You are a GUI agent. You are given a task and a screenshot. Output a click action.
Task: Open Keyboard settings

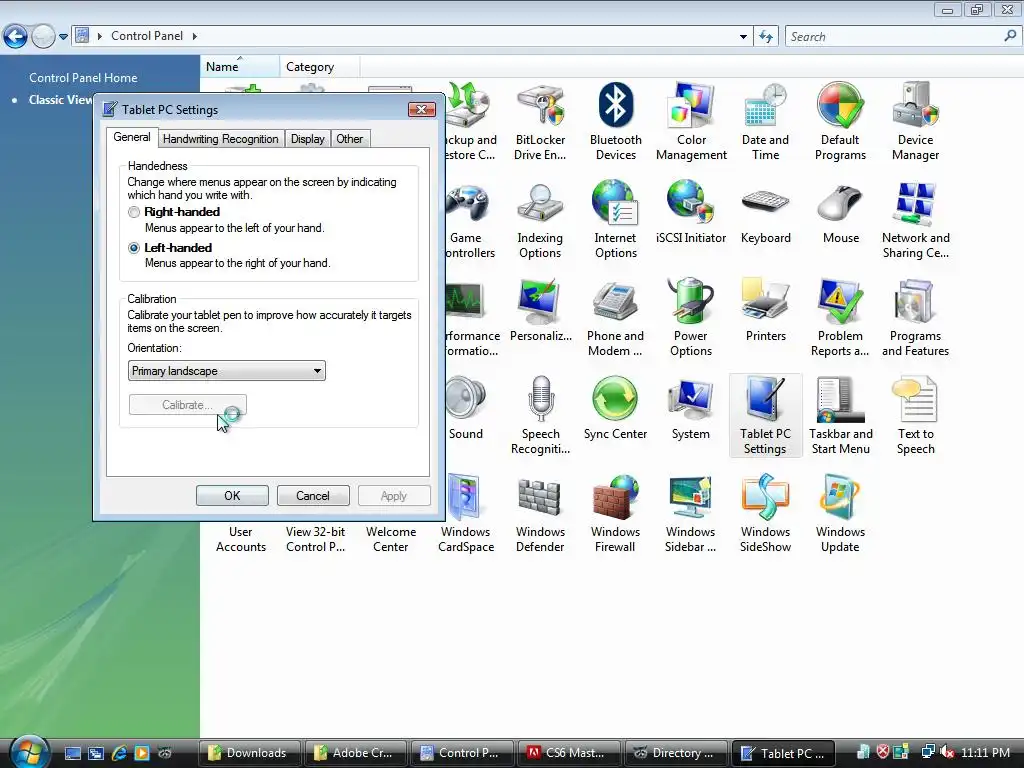[x=765, y=214]
